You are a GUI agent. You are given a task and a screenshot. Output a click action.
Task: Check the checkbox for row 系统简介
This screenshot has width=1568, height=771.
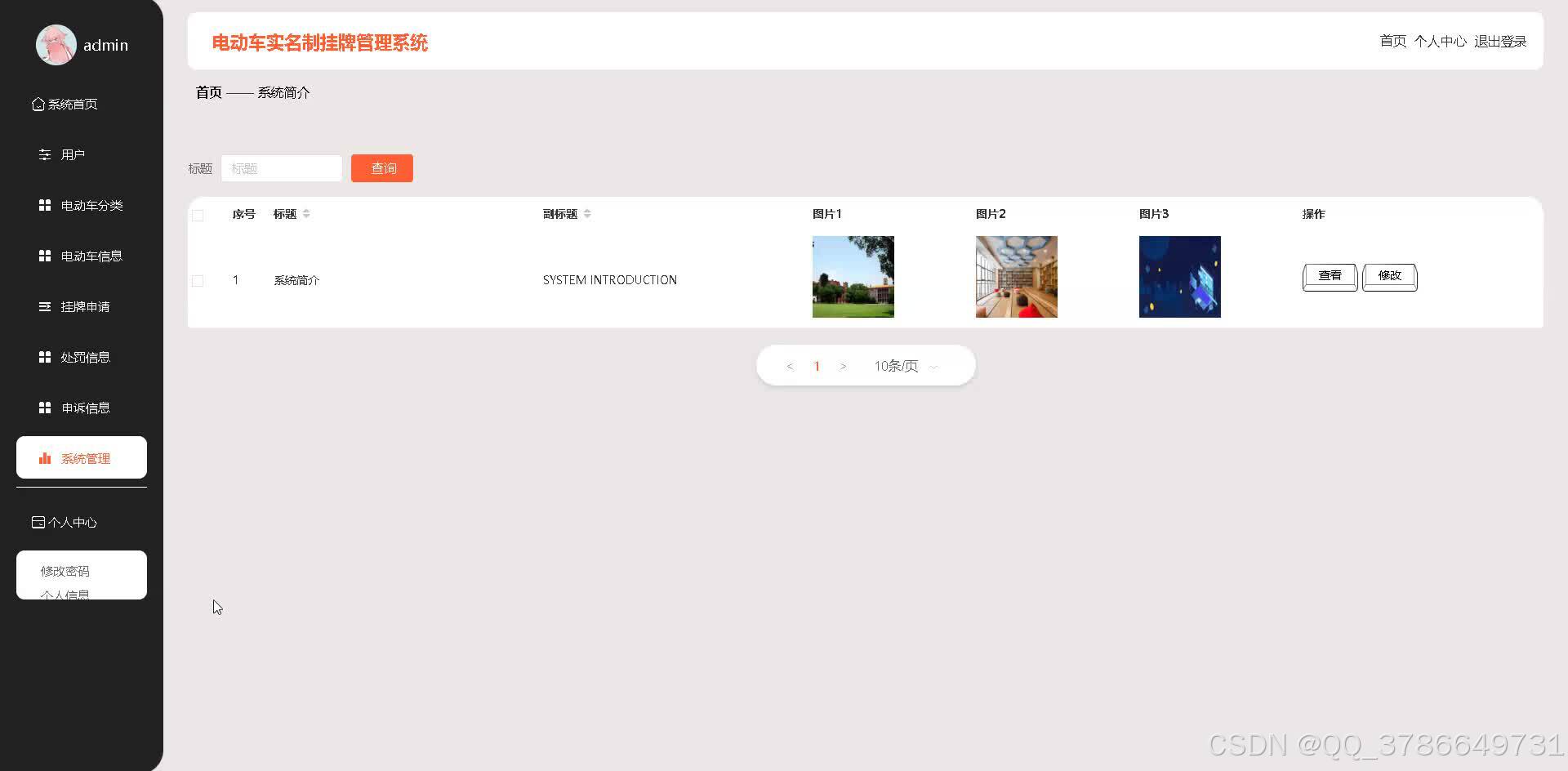(197, 280)
